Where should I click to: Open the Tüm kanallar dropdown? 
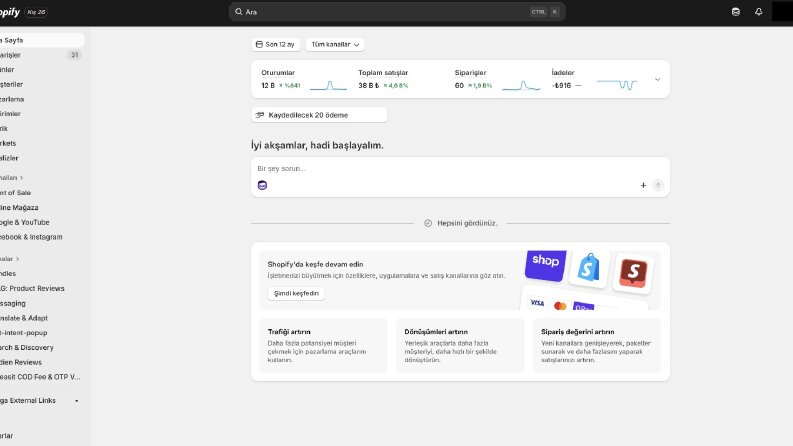[335, 44]
